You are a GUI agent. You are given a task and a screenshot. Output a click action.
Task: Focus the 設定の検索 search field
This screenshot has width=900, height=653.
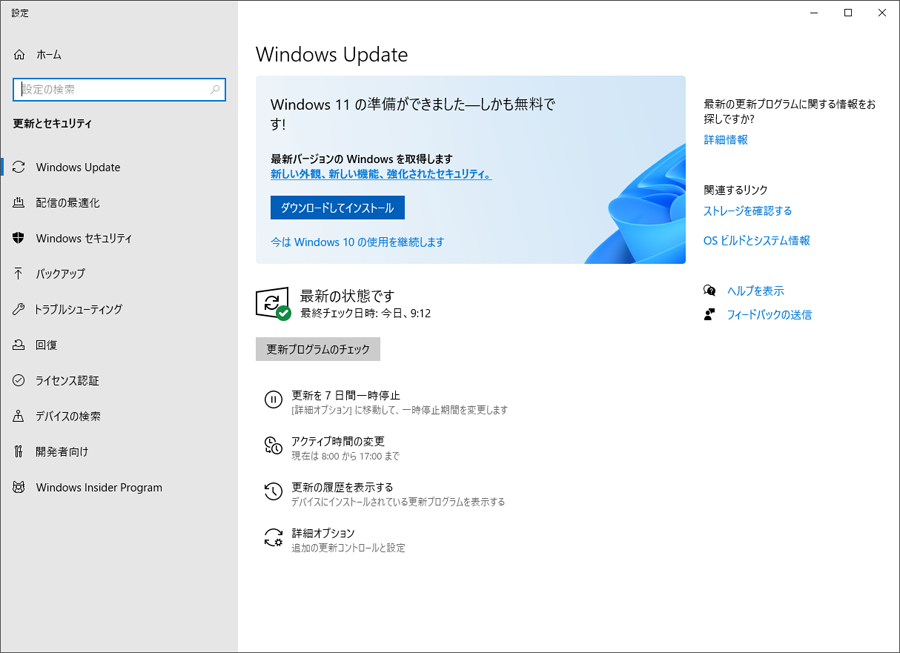tap(119, 90)
